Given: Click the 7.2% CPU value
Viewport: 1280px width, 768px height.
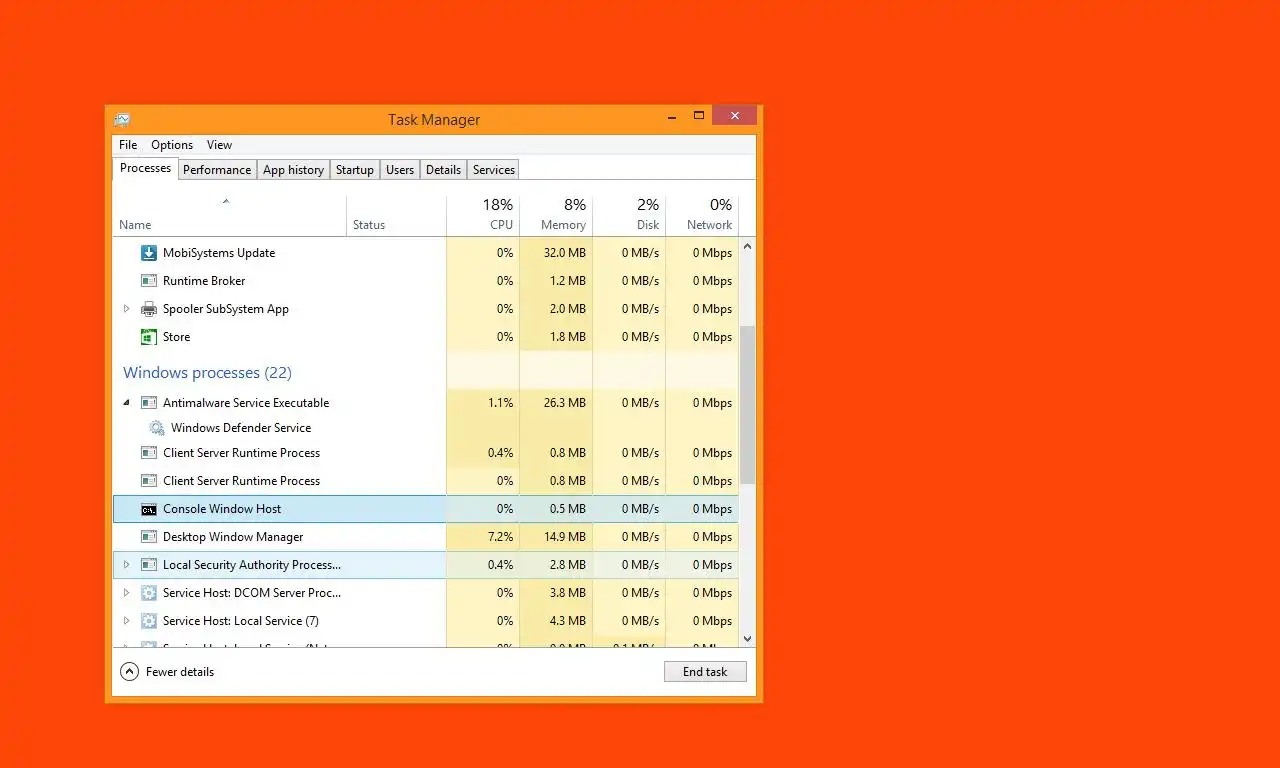Looking at the screenshot, I should 499,537.
